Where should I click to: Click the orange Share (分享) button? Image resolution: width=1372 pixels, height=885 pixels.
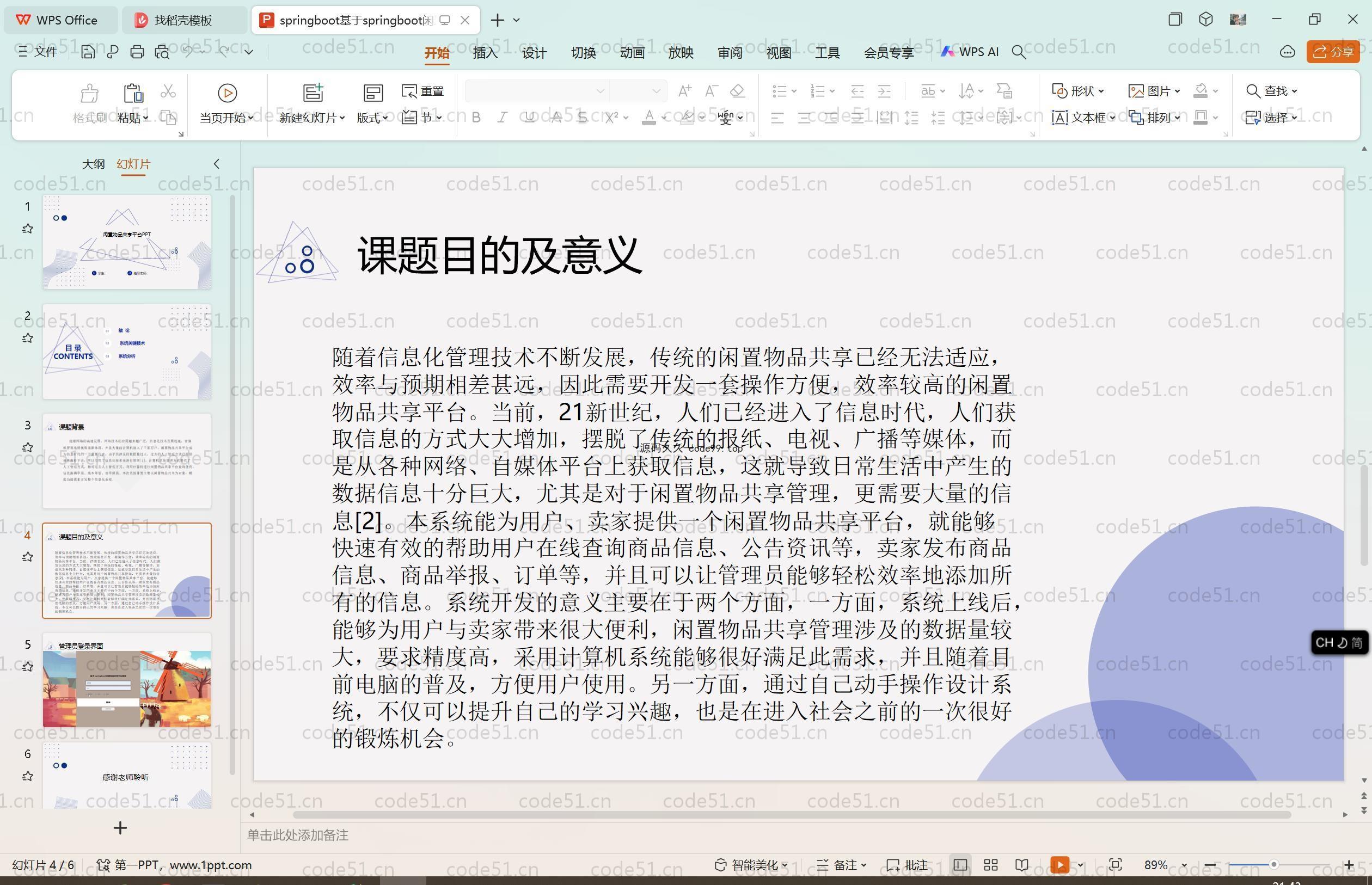[x=1333, y=52]
